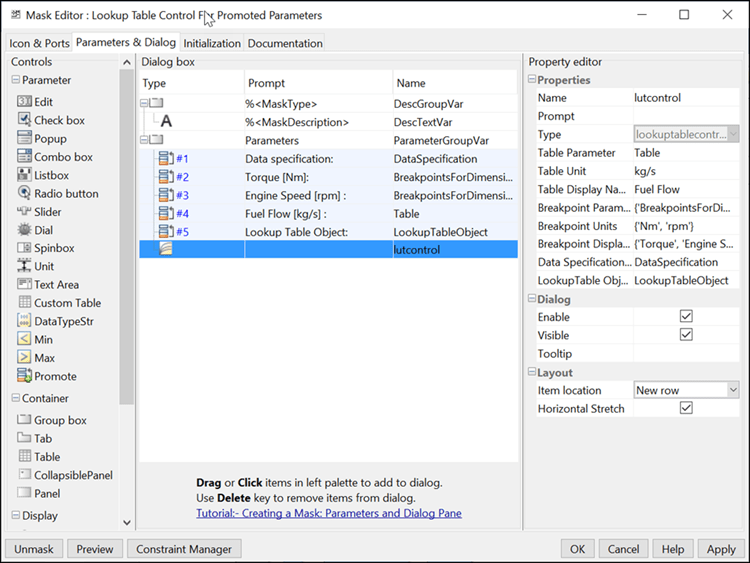Edit the Tooltip property field
The height and width of the screenshot is (563, 750).
[x=686, y=353]
